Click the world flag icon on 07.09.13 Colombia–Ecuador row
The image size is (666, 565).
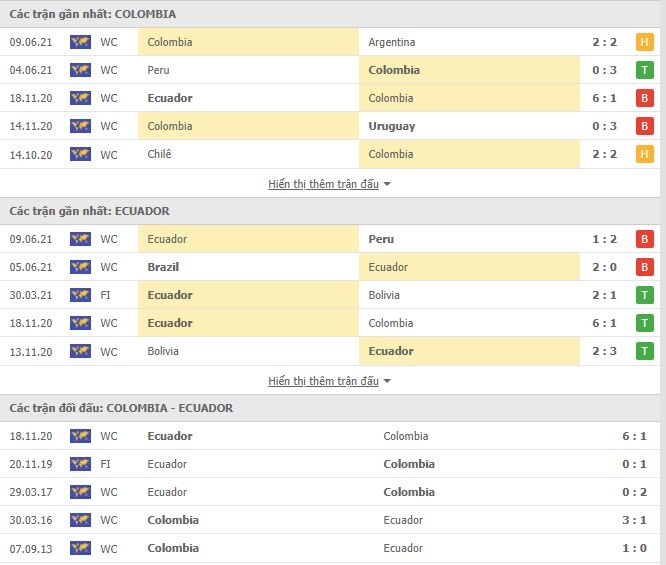(x=80, y=548)
